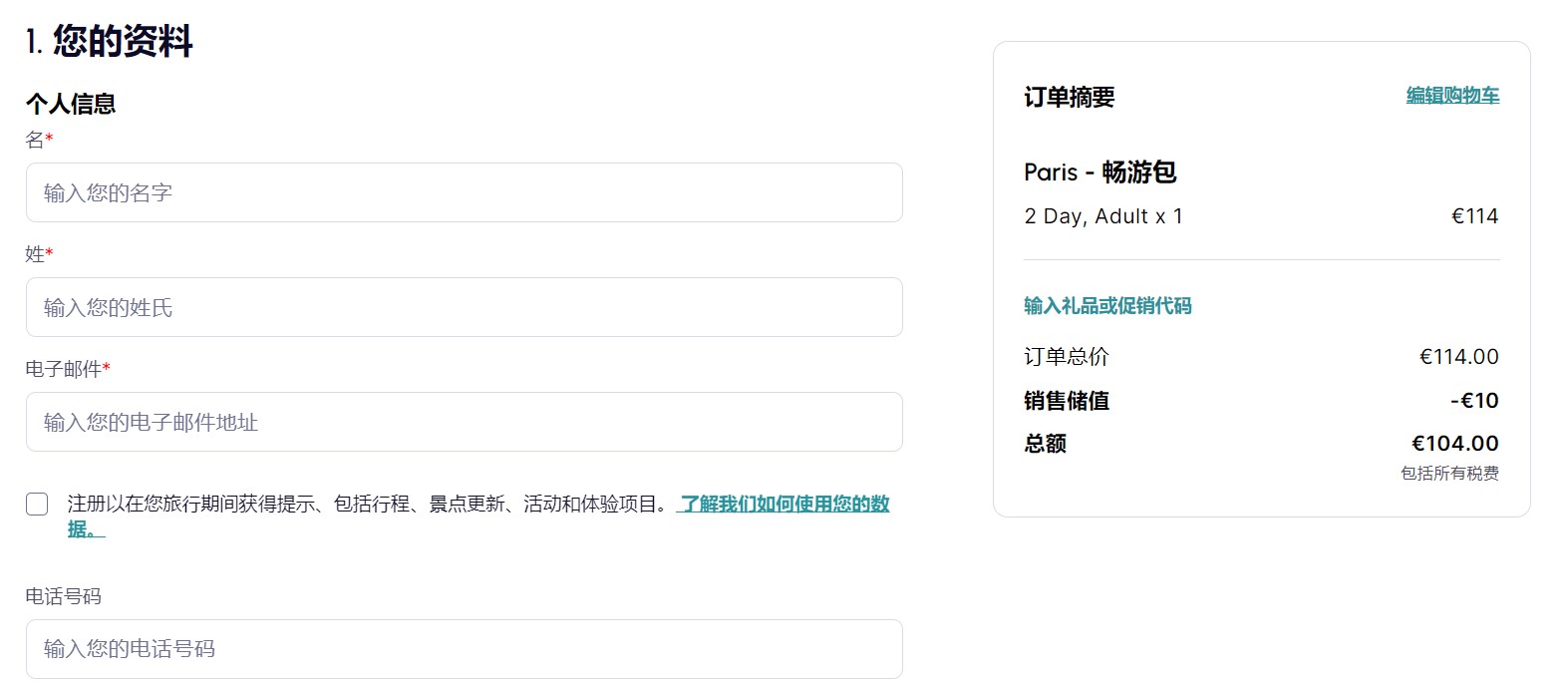The height and width of the screenshot is (686, 1568).
Task: Click into the phone number field
Action: (464, 649)
